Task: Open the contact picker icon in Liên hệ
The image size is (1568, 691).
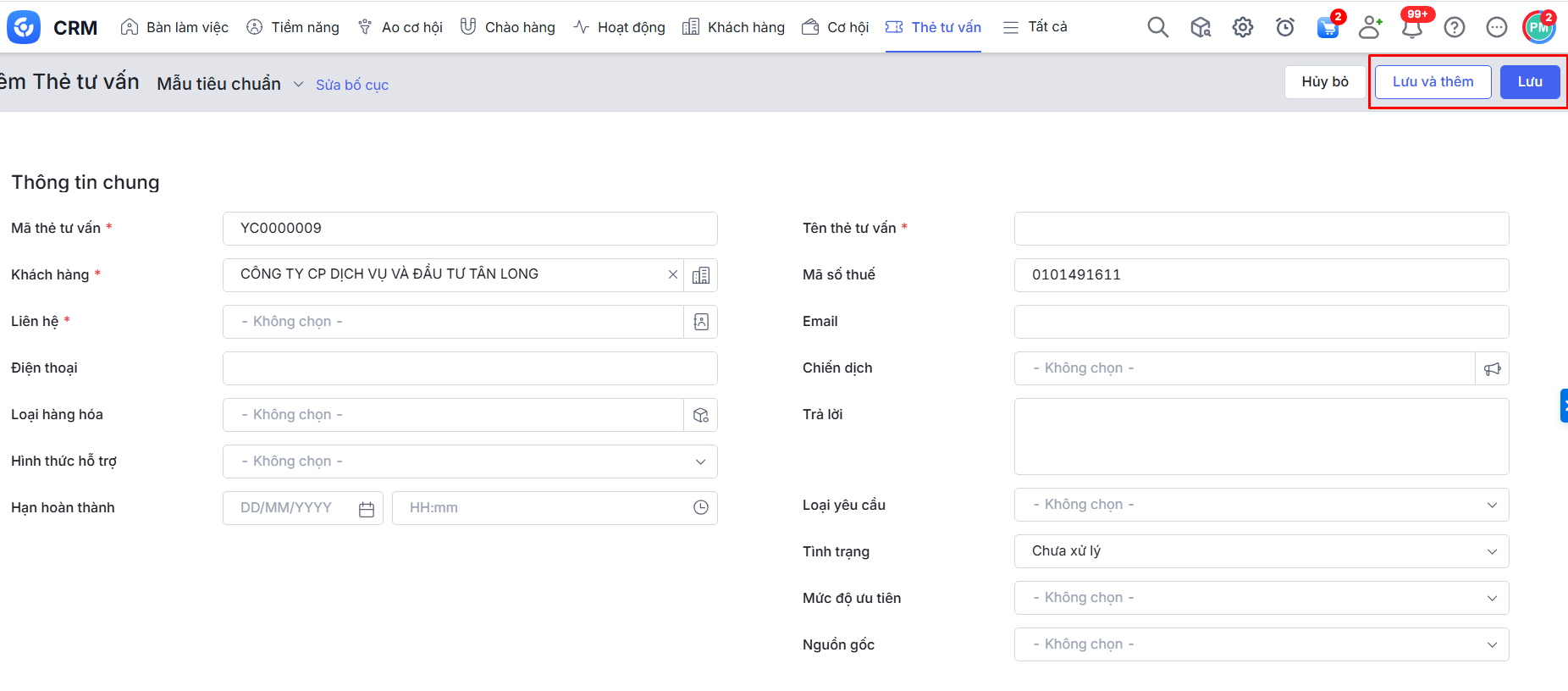Action: 700,322
